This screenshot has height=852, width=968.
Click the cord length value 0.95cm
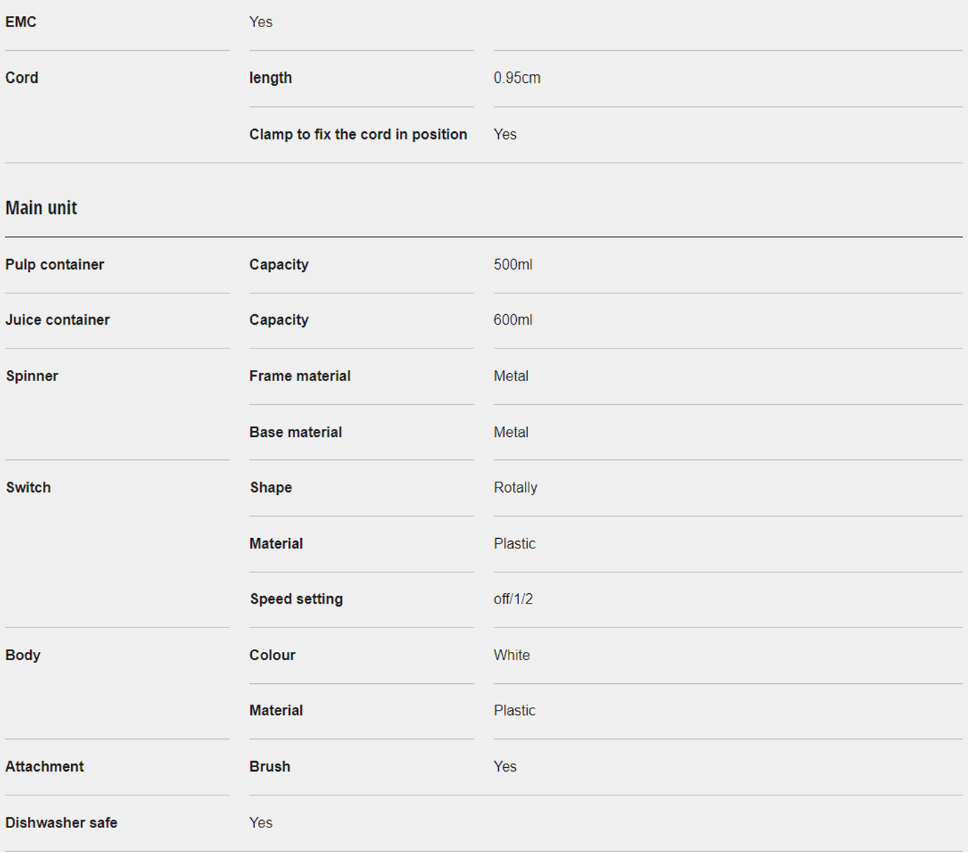517,78
